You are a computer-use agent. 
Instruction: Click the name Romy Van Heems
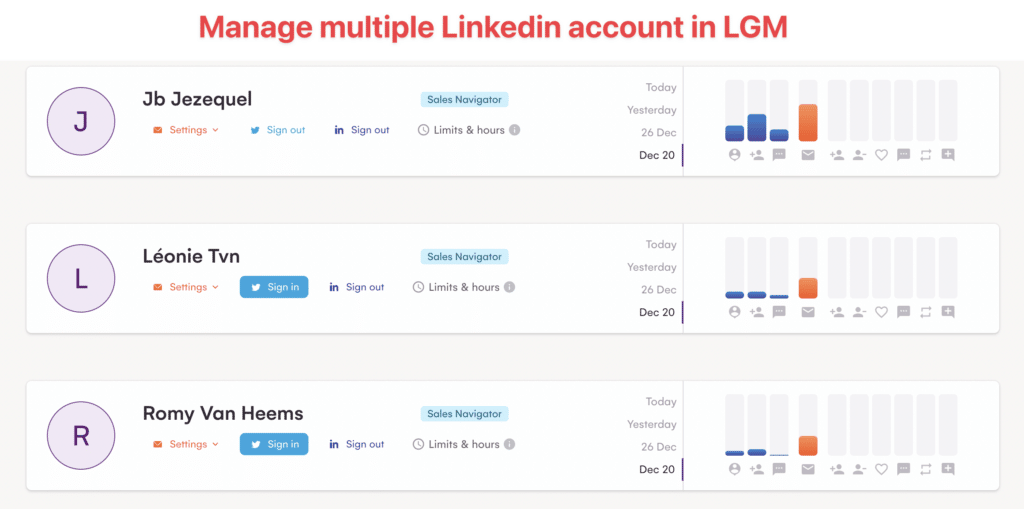pos(223,414)
